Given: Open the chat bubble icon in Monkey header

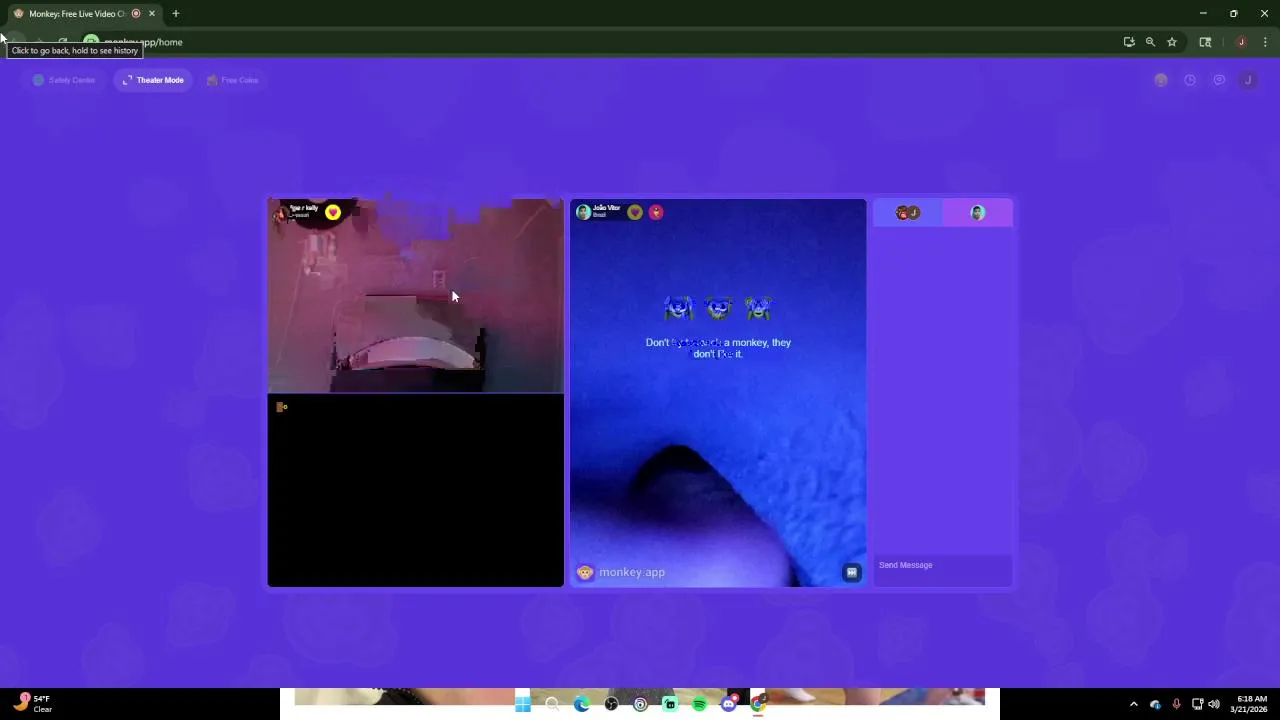Looking at the screenshot, I should pos(1219,80).
